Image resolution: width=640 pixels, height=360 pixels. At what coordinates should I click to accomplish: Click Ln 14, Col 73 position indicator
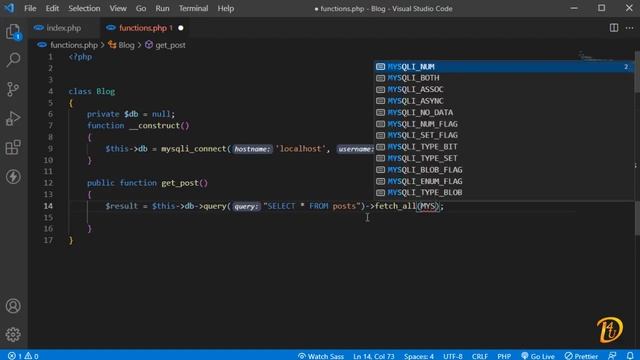click(374, 356)
